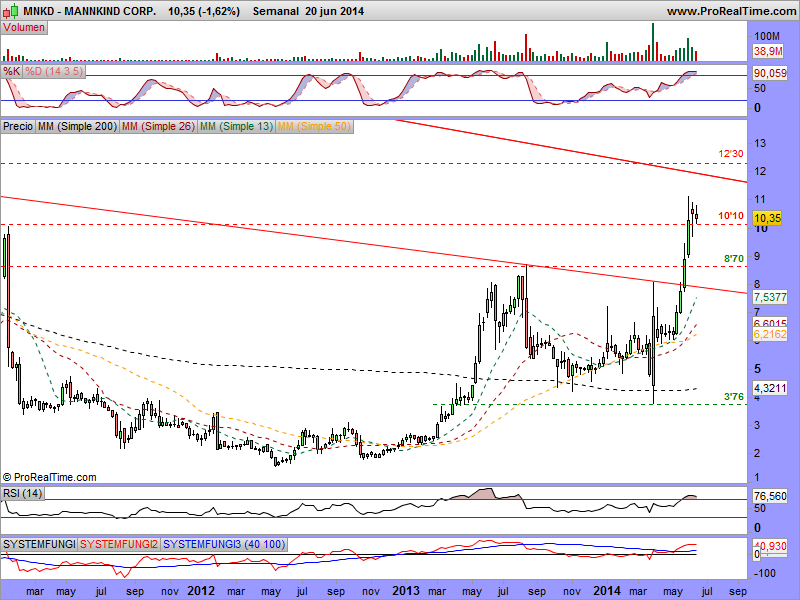Select the Volumen indicator label
Viewport: 800px width, 600px height.
[x=24, y=28]
